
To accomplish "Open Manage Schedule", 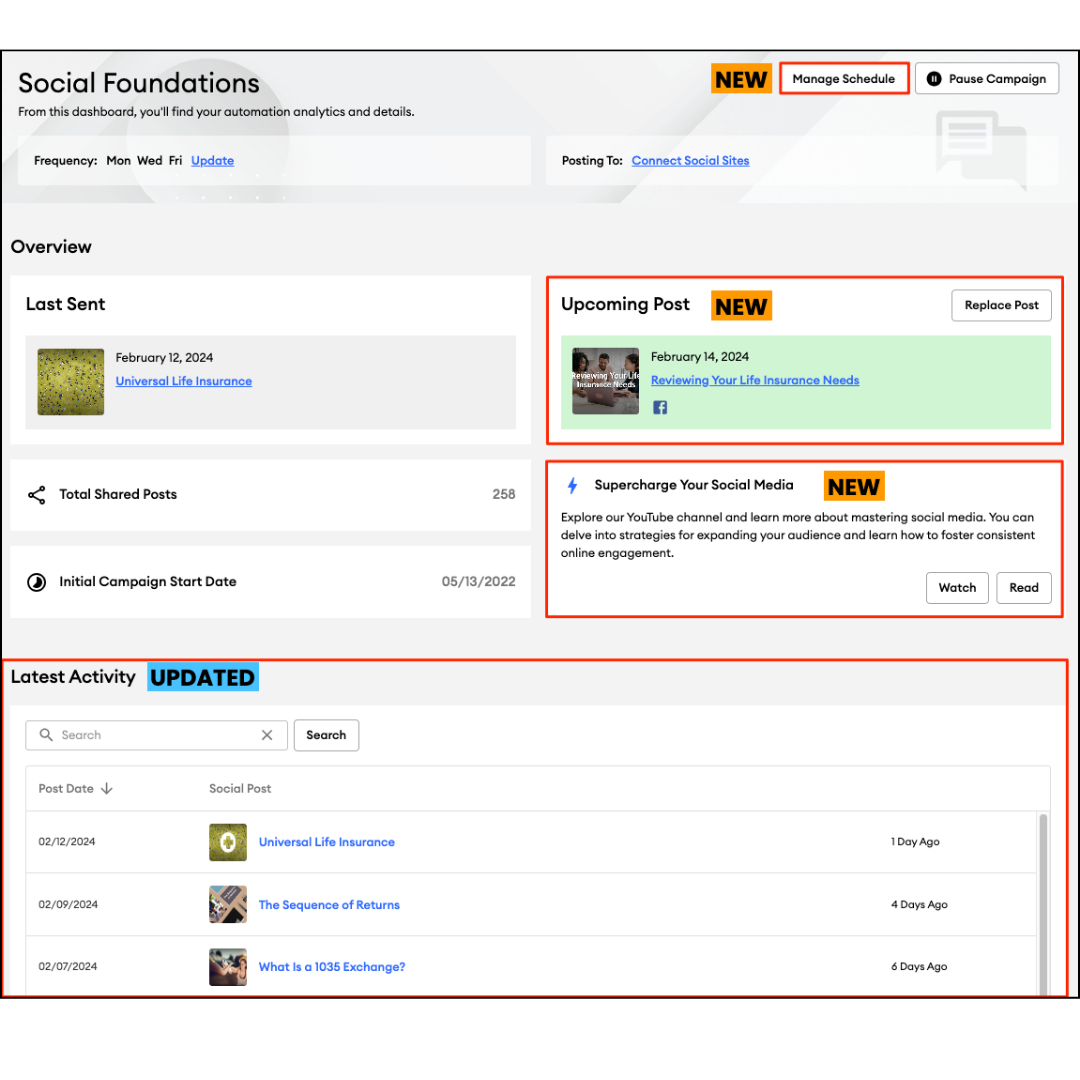I will click(843, 79).
